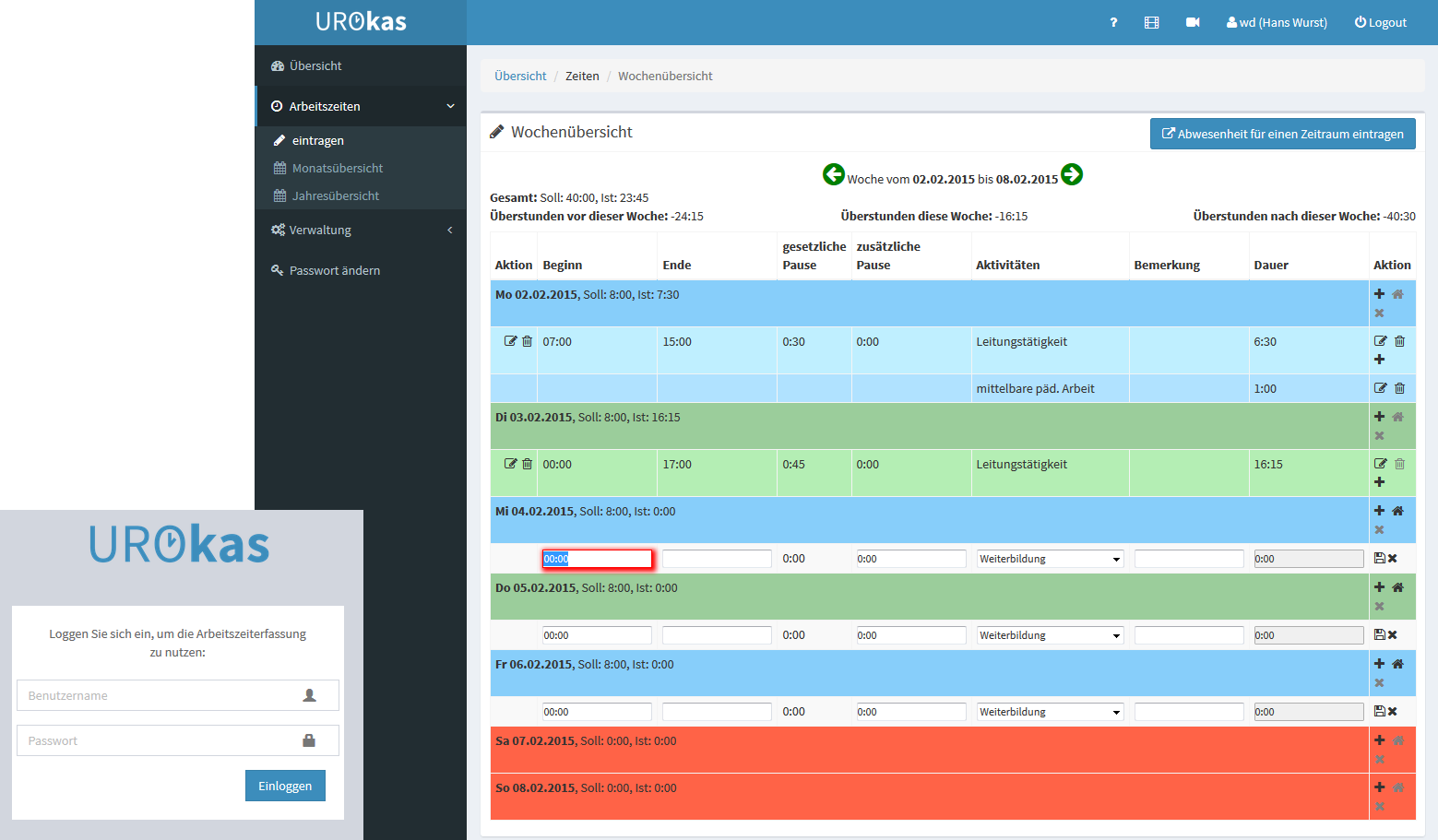Open the Thursday Weiterbildung activity dropdown
1438x840 pixels.
(x=1050, y=635)
